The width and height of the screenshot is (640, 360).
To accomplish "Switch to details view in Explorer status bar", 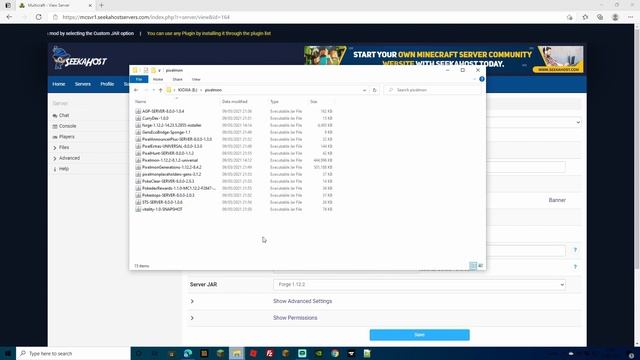I will 473,266.
